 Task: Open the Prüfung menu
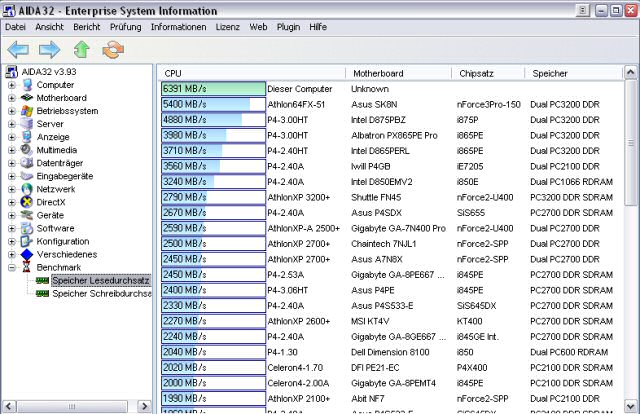(x=125, y=27)
